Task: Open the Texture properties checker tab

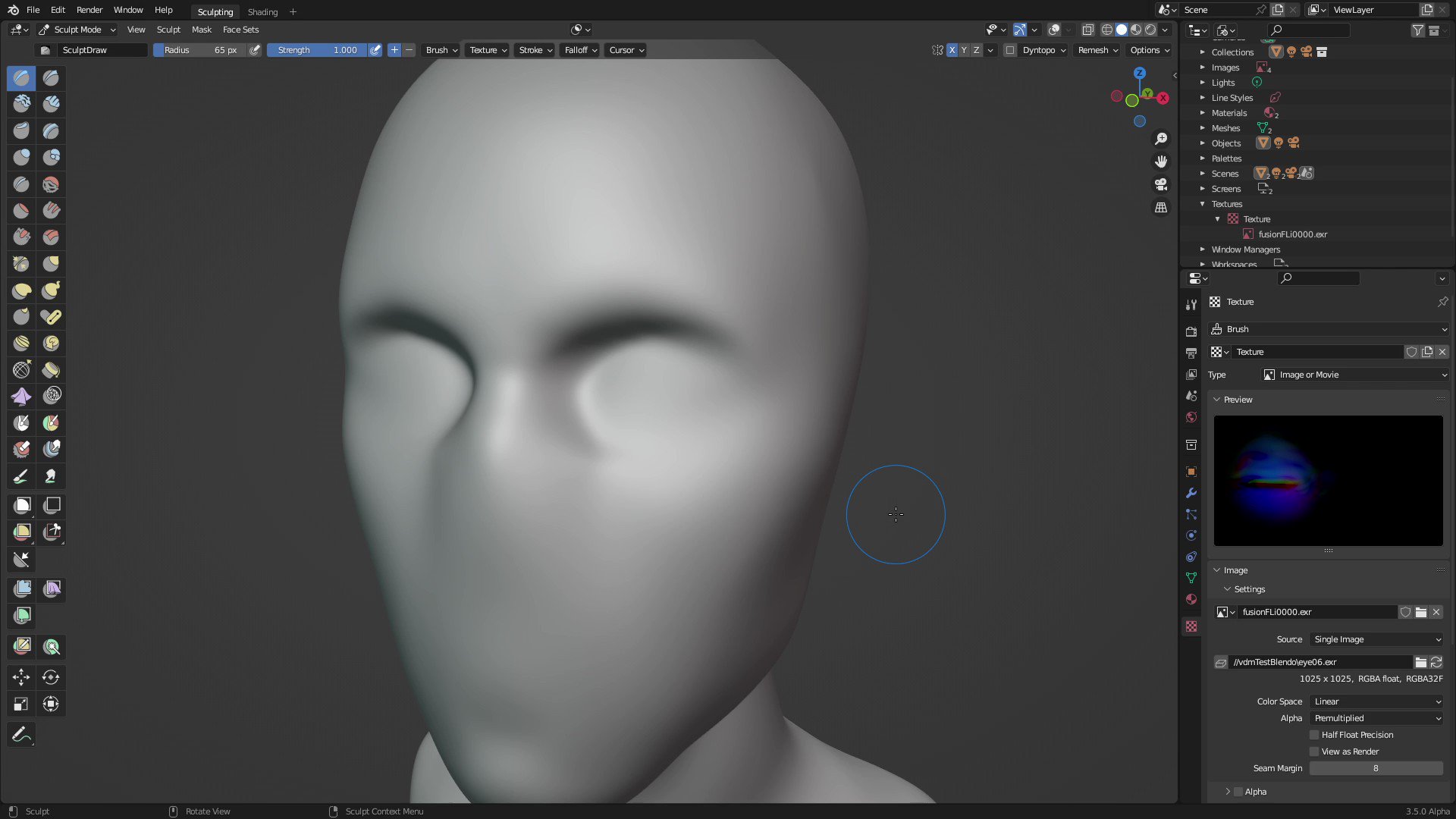Action: [1191, 626]
